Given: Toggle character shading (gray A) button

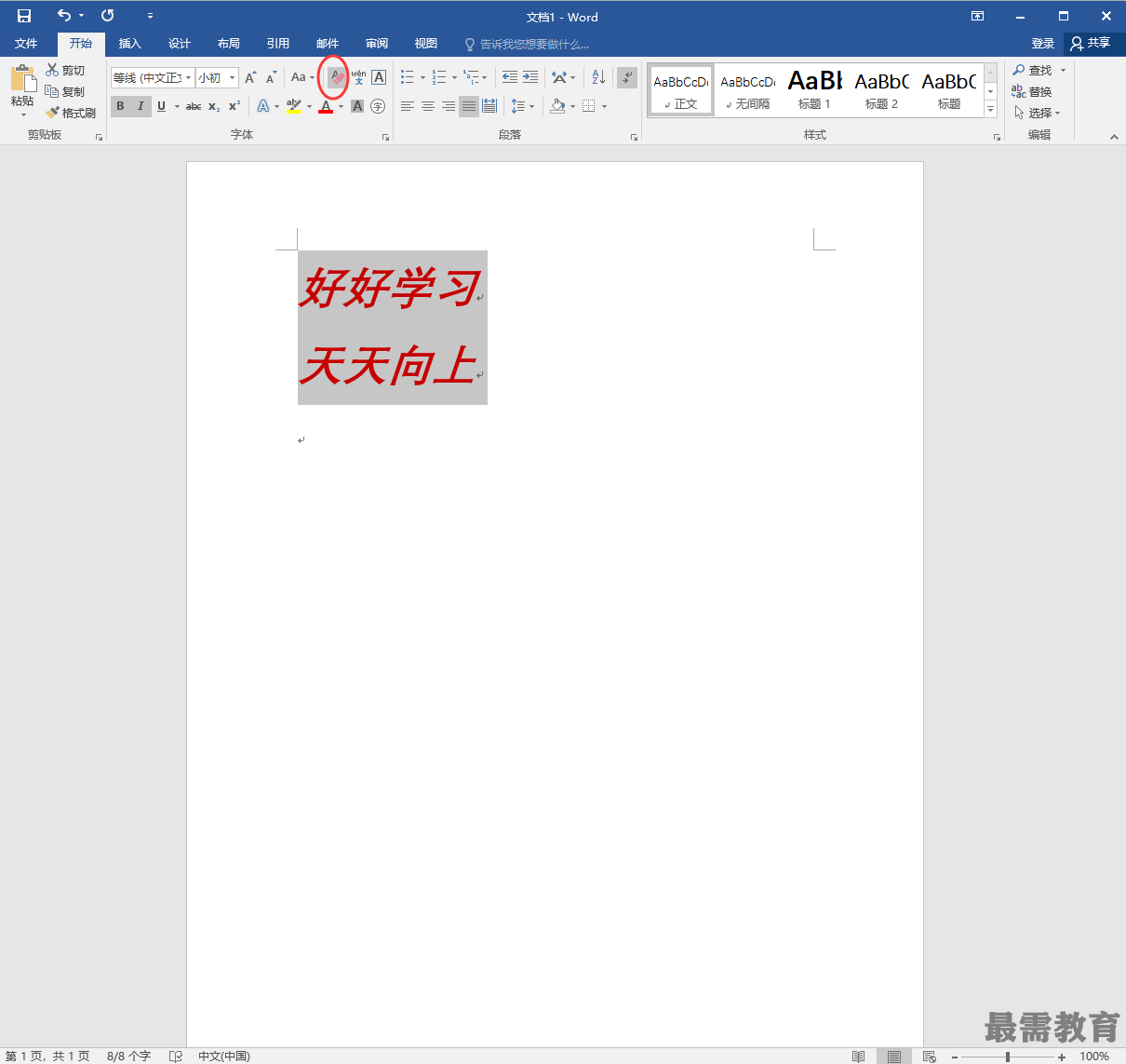Looking at the screenshot, I should pos(357,106).
